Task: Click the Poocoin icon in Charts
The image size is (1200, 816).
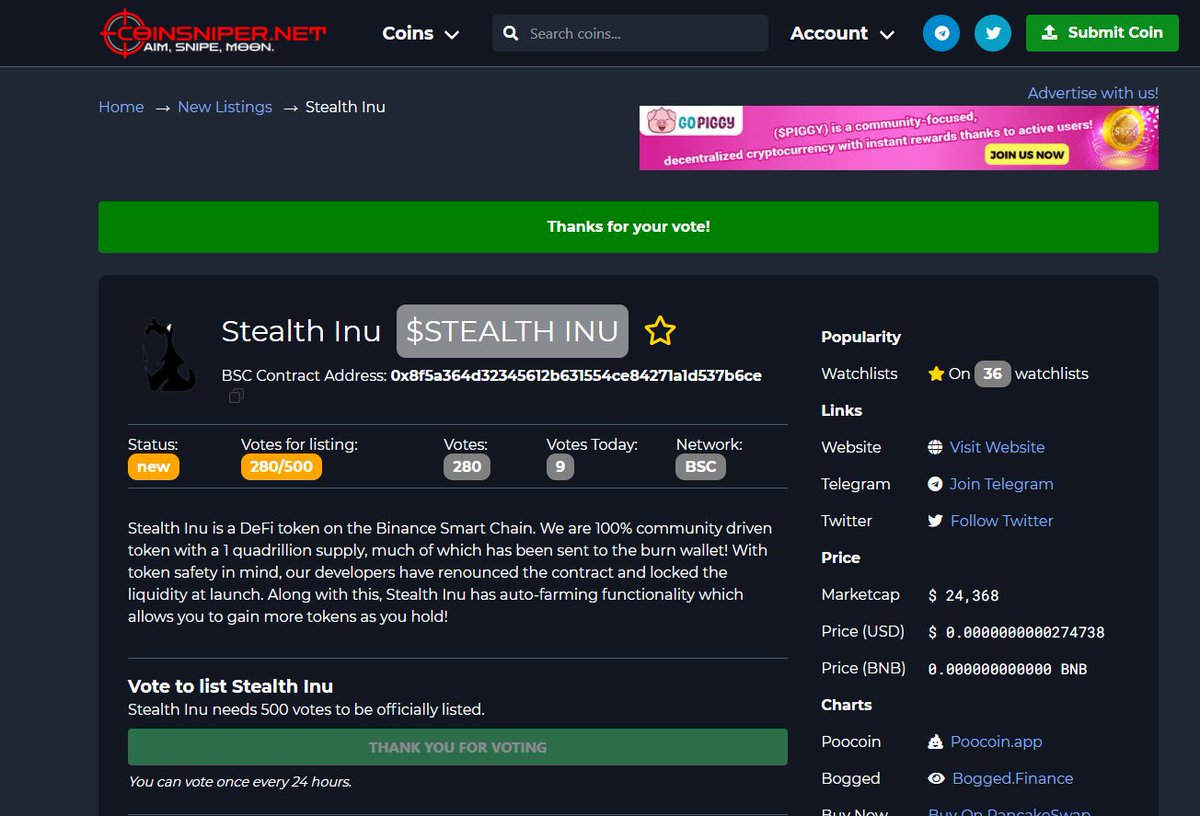Action: click(935, 742)
